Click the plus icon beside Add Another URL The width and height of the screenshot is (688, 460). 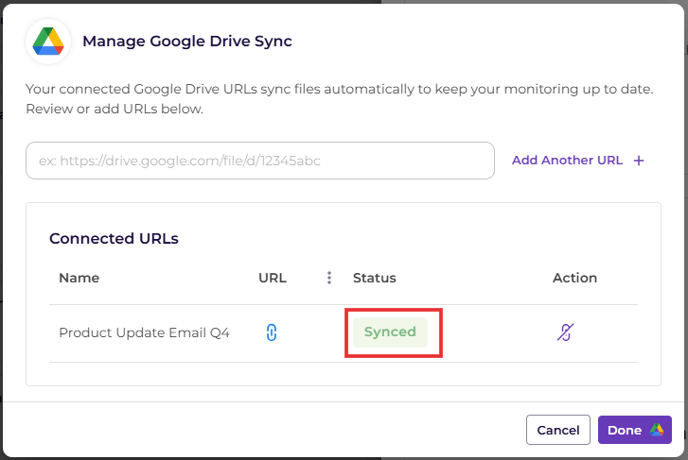[639, 161]
